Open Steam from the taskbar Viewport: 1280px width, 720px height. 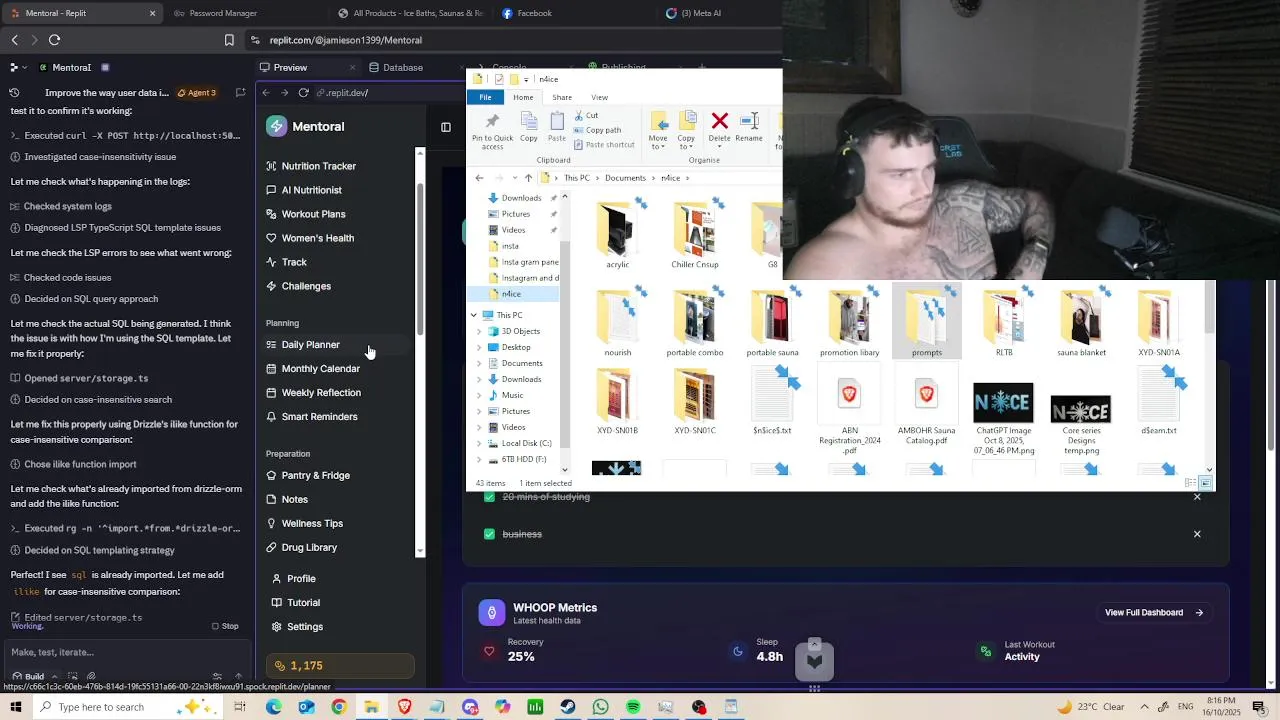click(x=567, y=707)
